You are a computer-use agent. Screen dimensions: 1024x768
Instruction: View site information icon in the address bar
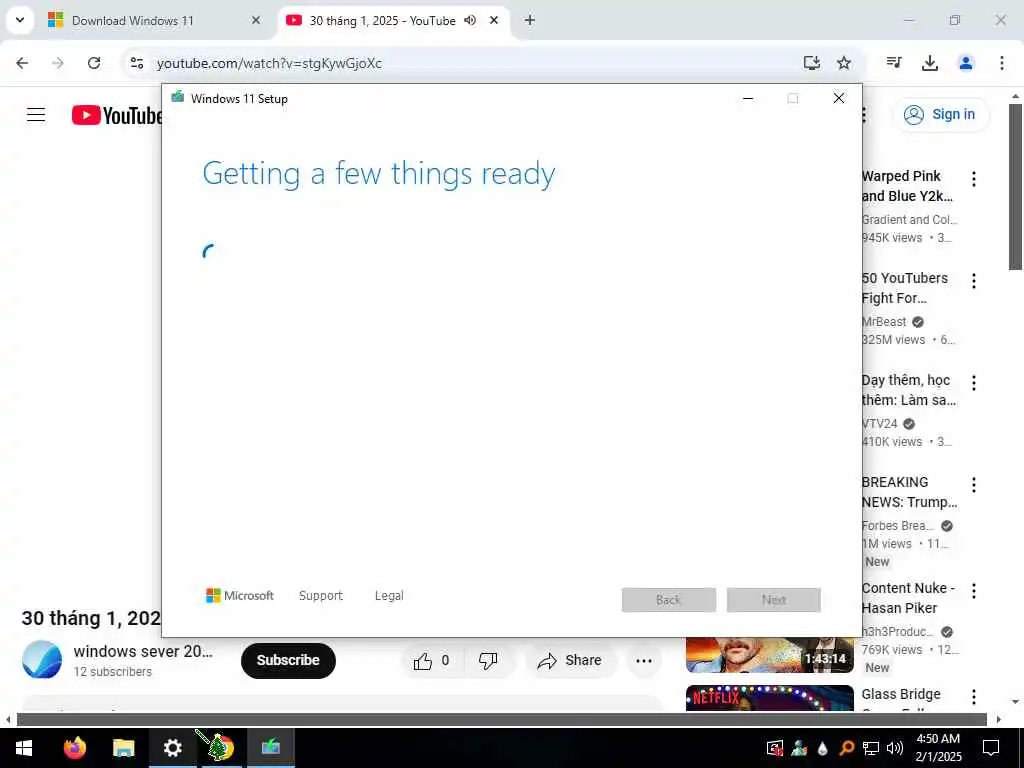(x=136, y=63)
